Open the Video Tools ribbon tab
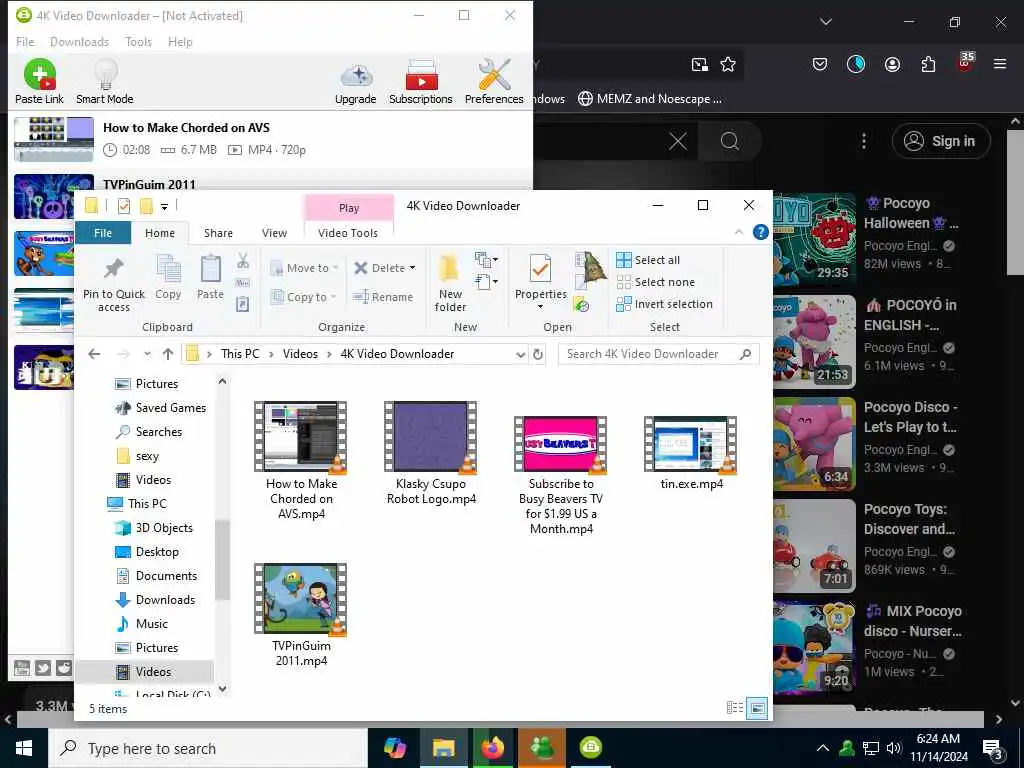The height and width of the screenshot is (768, 1024). (x=348, y=233)
